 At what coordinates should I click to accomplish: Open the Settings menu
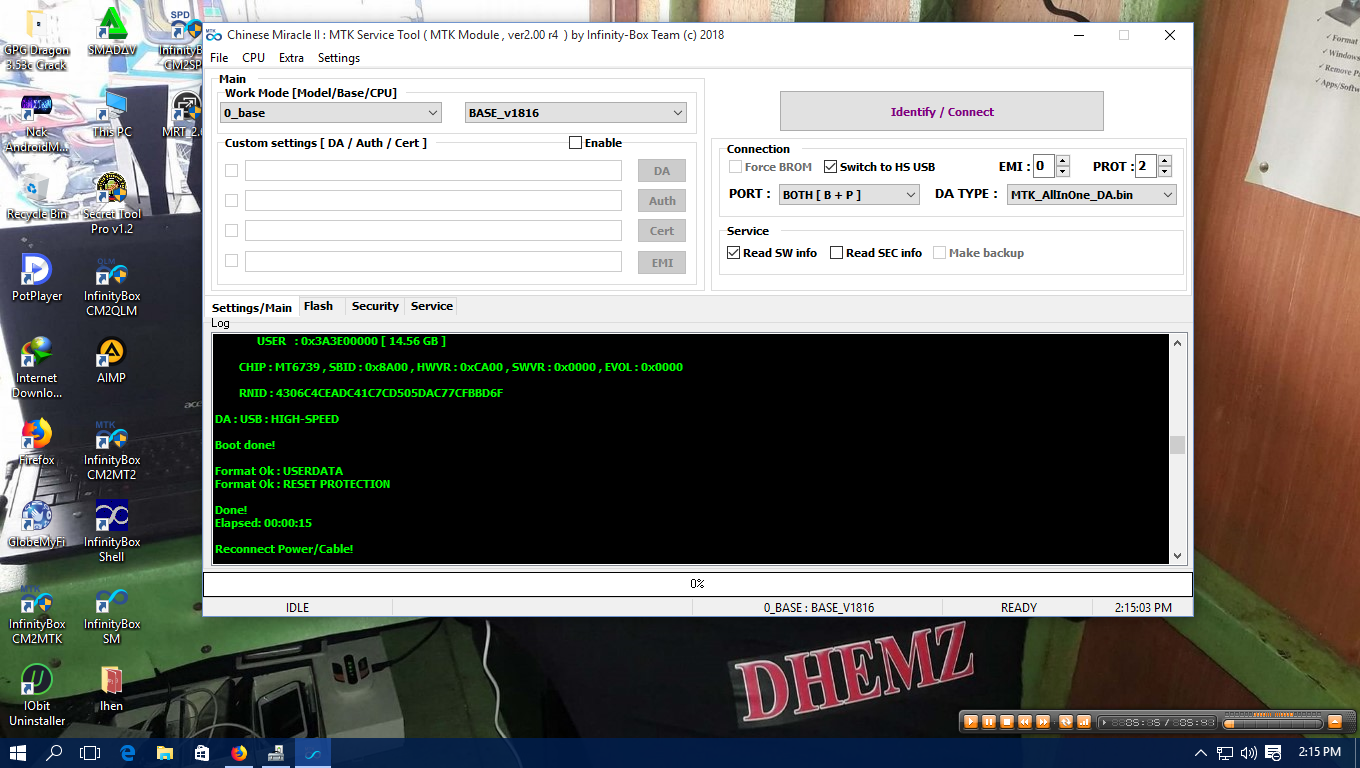(339, 58)
